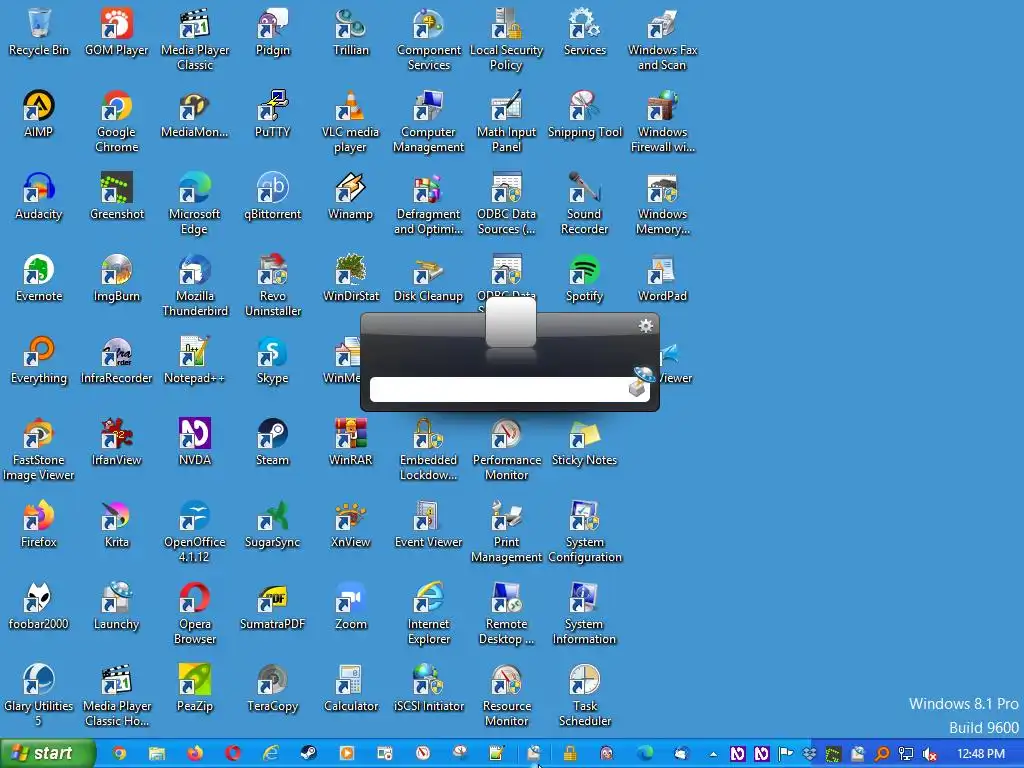Select the Steam desktop shortcut
The width and height of the screenshot is (1024, 768).
272,443
